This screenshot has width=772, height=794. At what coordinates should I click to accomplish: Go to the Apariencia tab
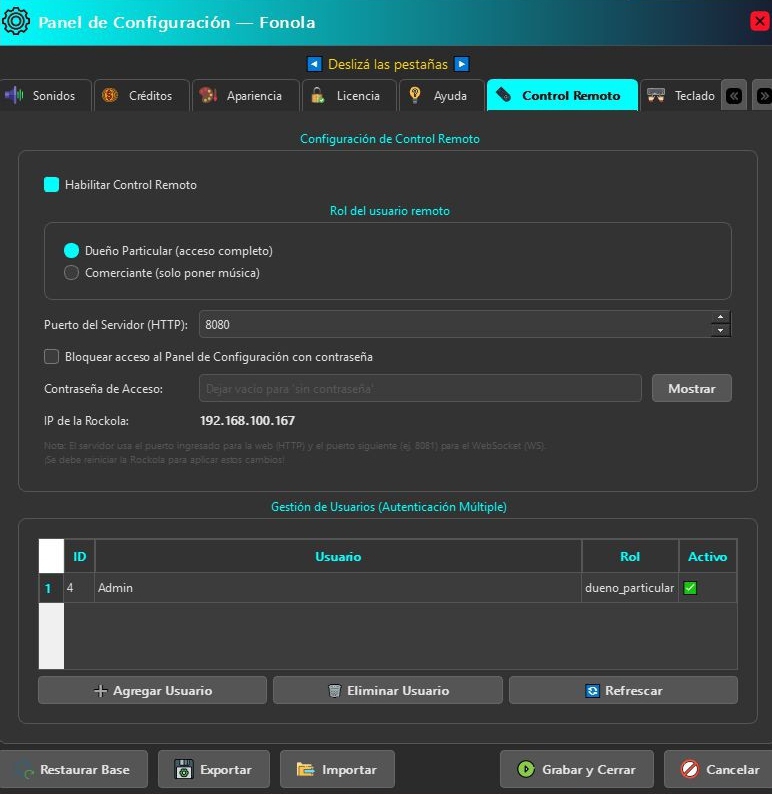click(246, 95)
